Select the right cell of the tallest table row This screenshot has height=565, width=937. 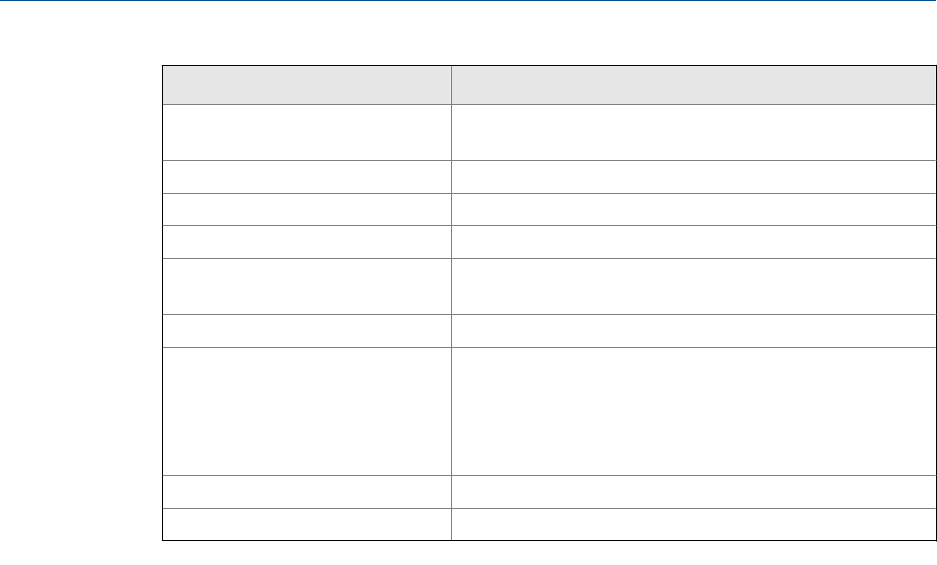tap(687, 411)
